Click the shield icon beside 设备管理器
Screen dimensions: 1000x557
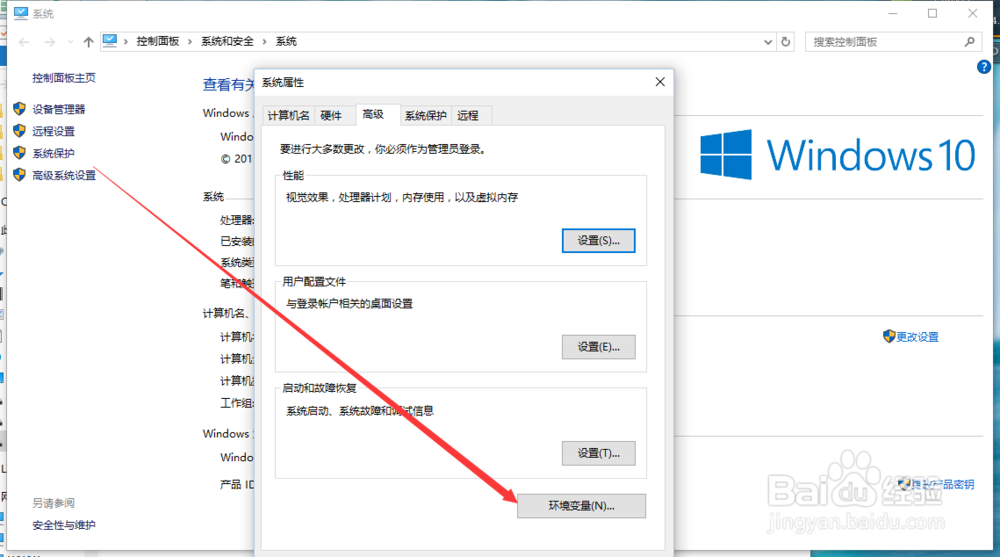tap(20, 109)
